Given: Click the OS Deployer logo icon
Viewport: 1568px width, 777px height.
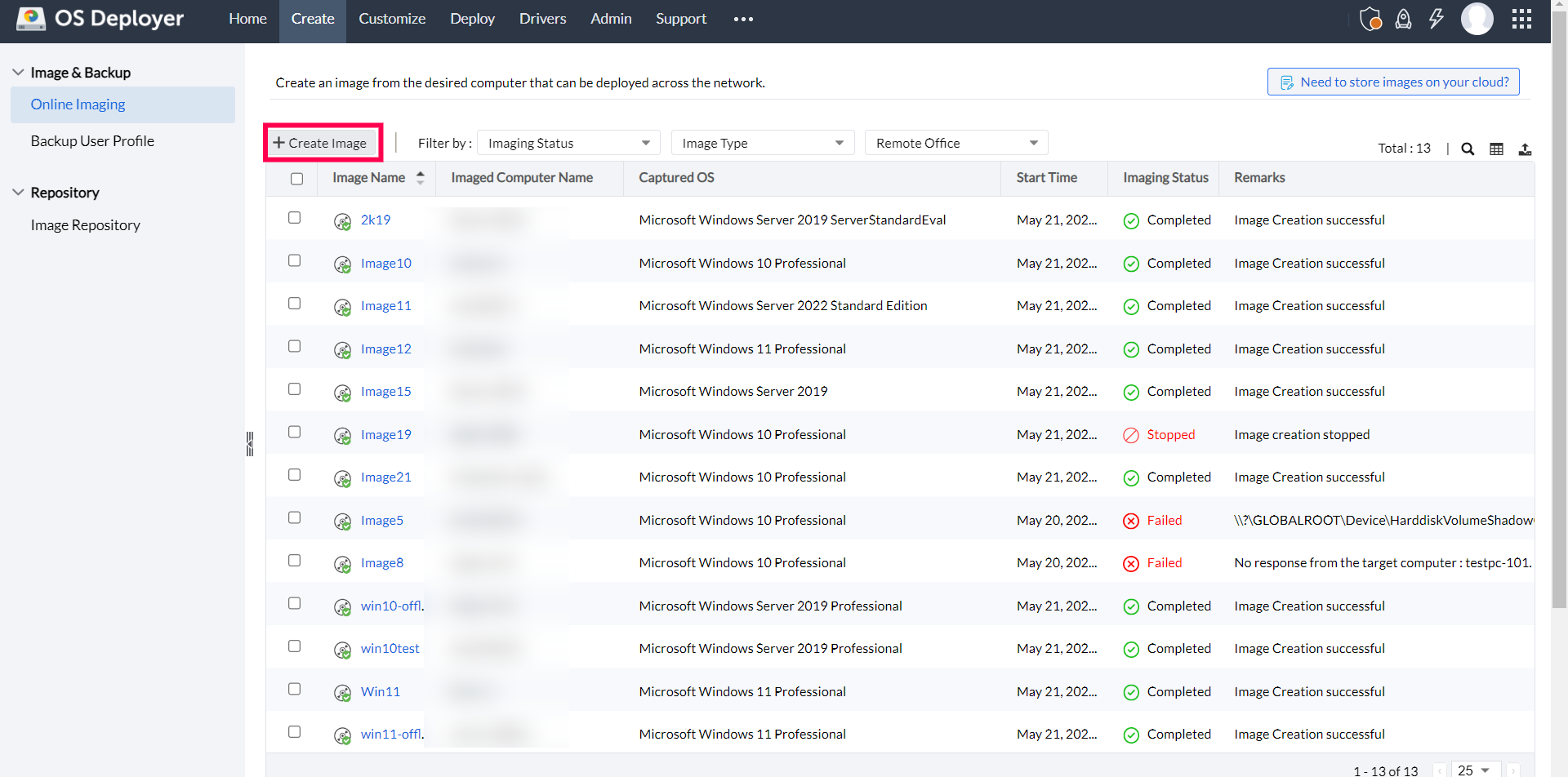Looking at the screenshot, I should click(31, 18).
